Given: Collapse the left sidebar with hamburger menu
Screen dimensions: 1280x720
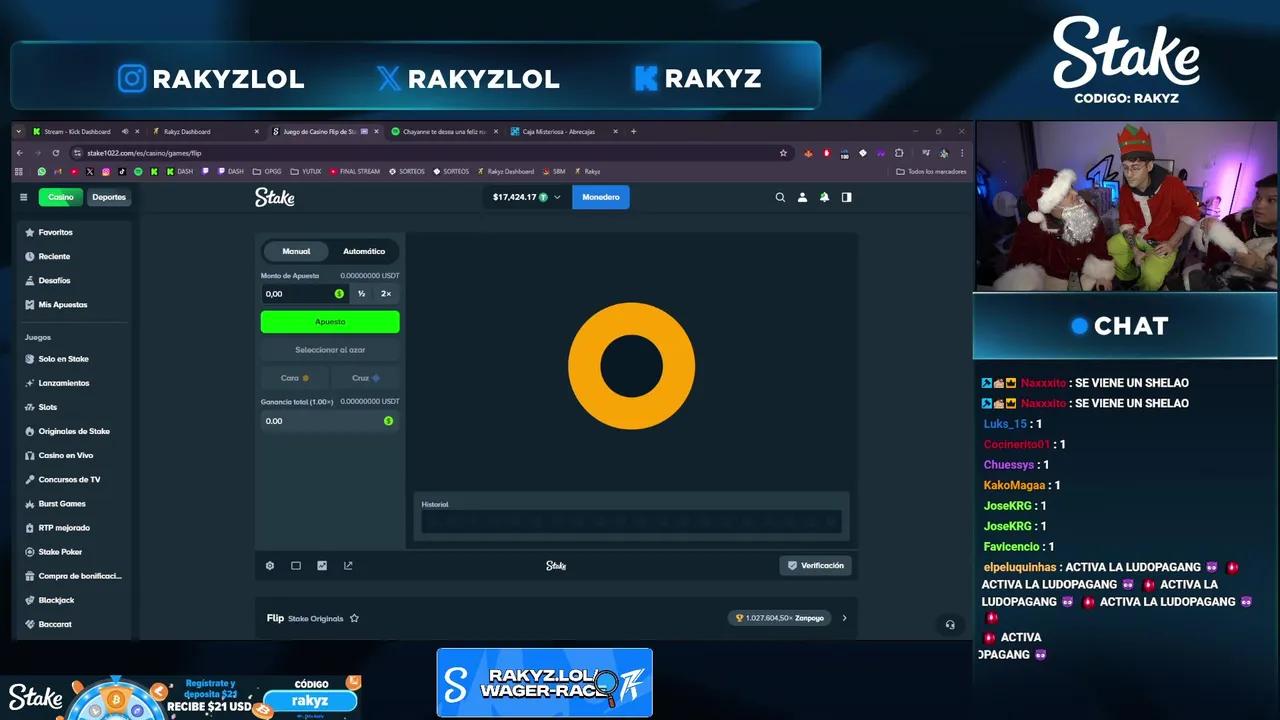Looking at the screenshot, I should point(24,197).
